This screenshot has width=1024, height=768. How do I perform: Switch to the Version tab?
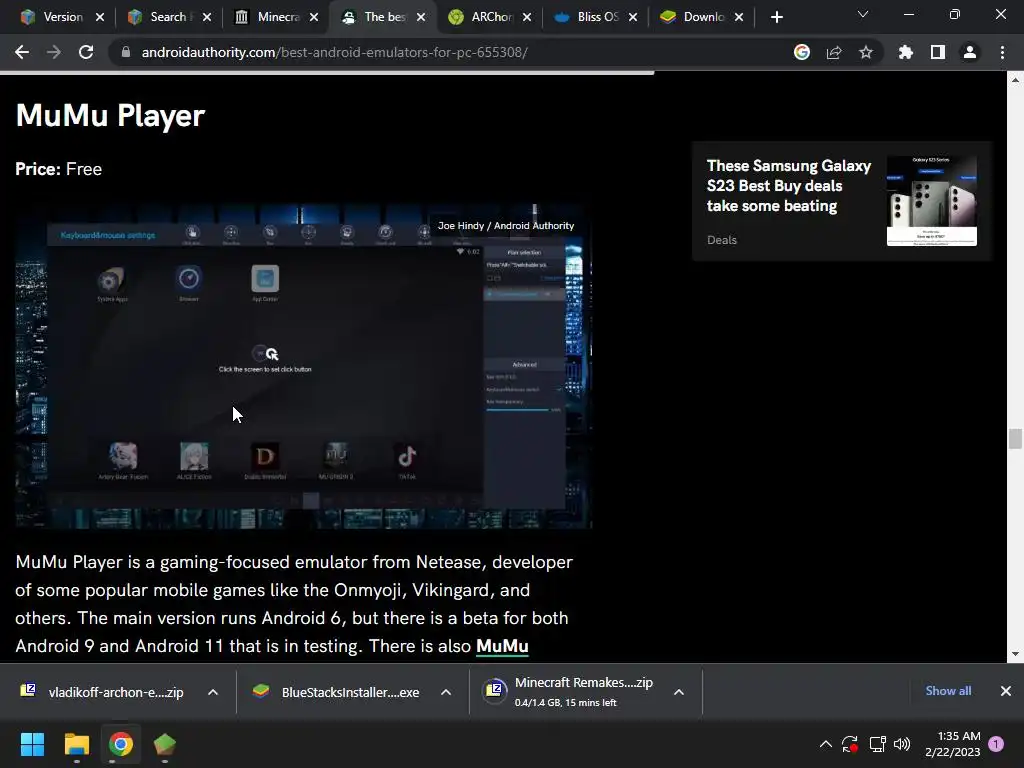coord(61,17)
